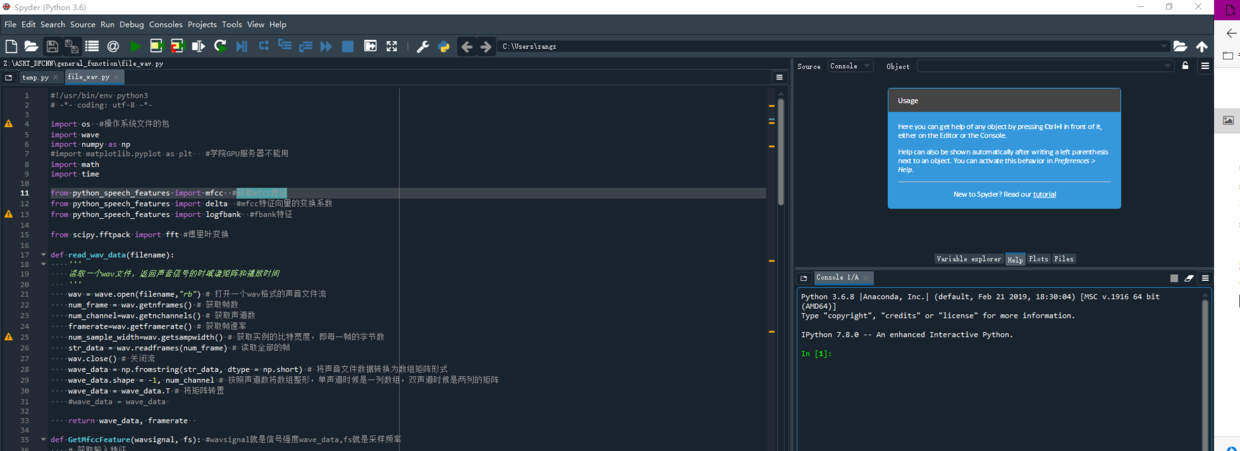Save all files toolbar icon
This screenshot has height=451, width=1240.
[72, 46]
